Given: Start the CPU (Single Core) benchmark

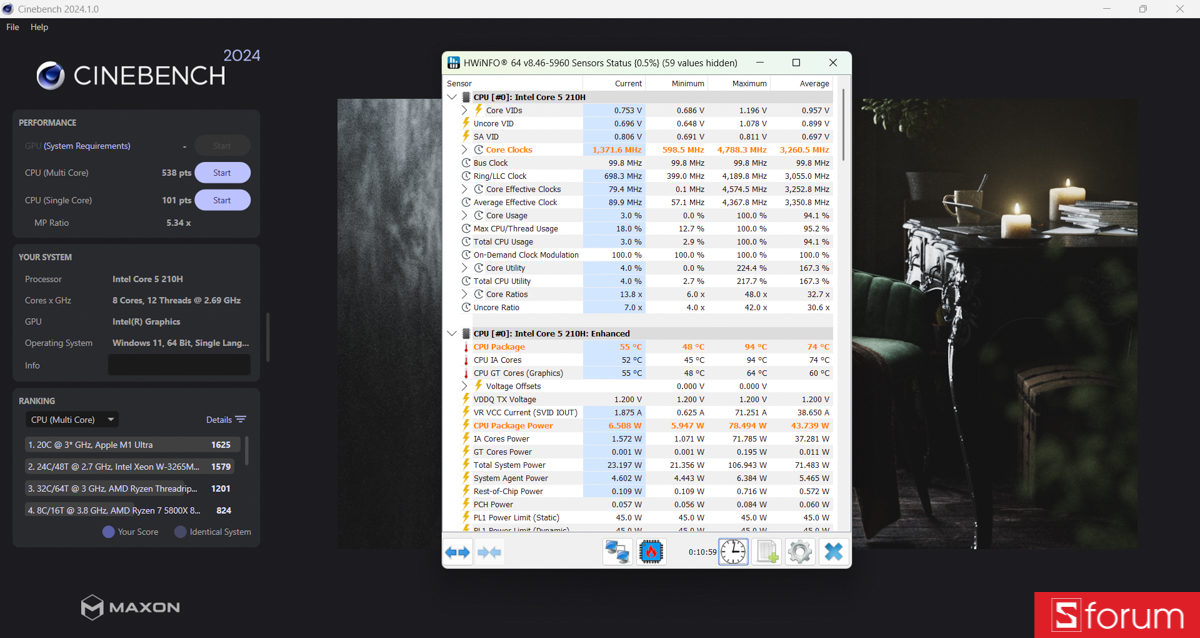Looking at the screenshot, I should pos(222,200).
